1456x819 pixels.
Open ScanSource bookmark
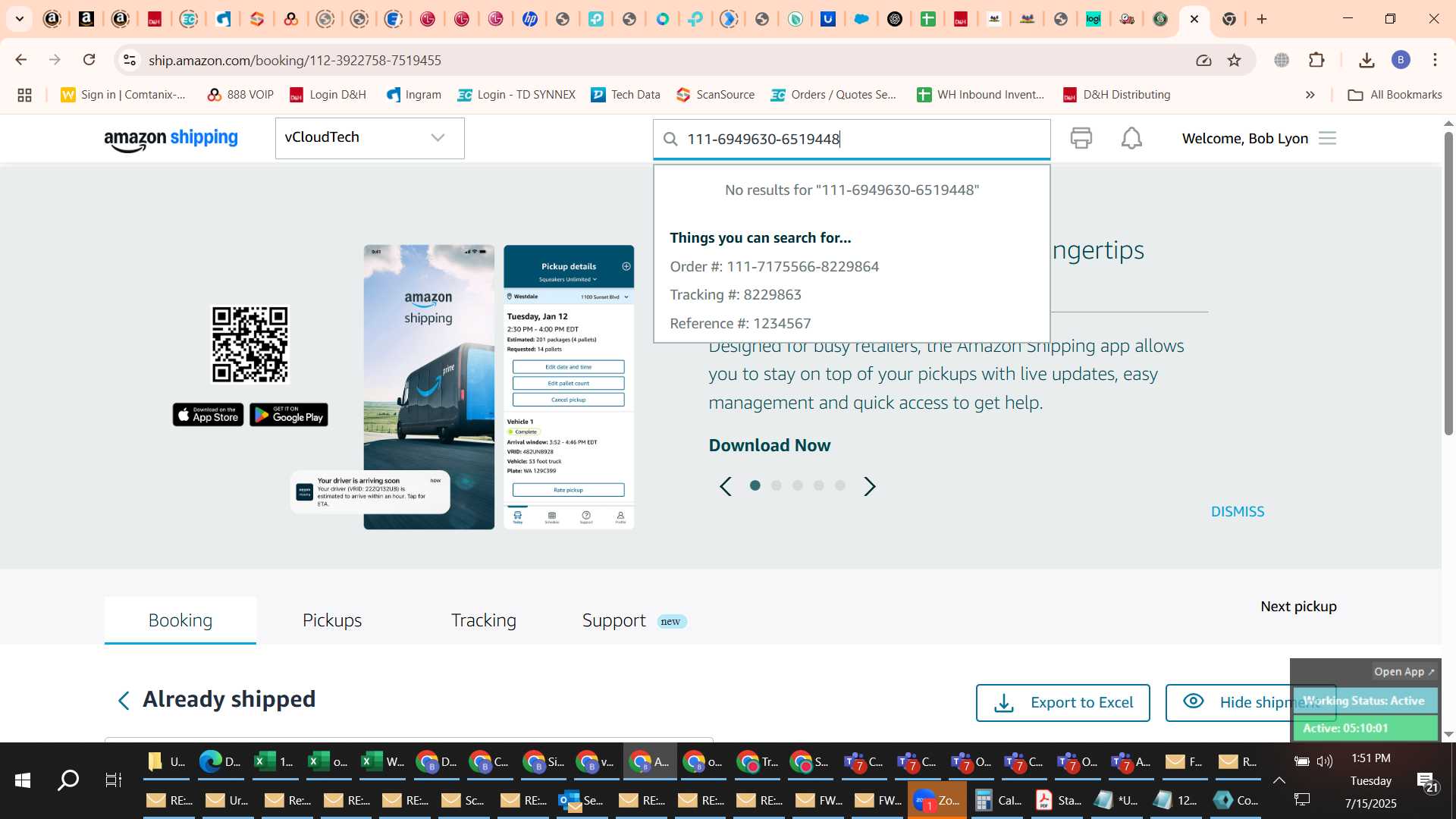pyautogui.click(x=716, y=95)
